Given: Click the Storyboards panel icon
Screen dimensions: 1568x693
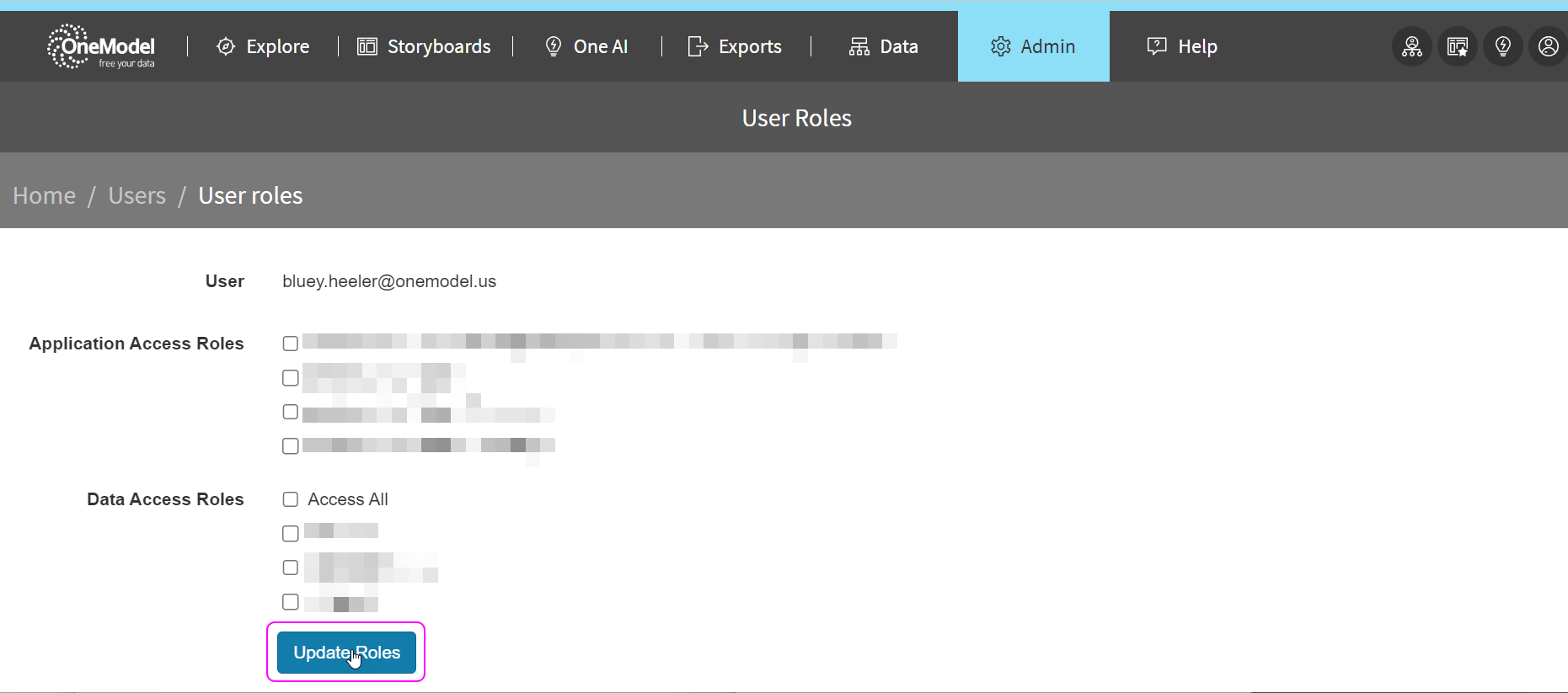Looking at the screenshot, I should 367,46.
